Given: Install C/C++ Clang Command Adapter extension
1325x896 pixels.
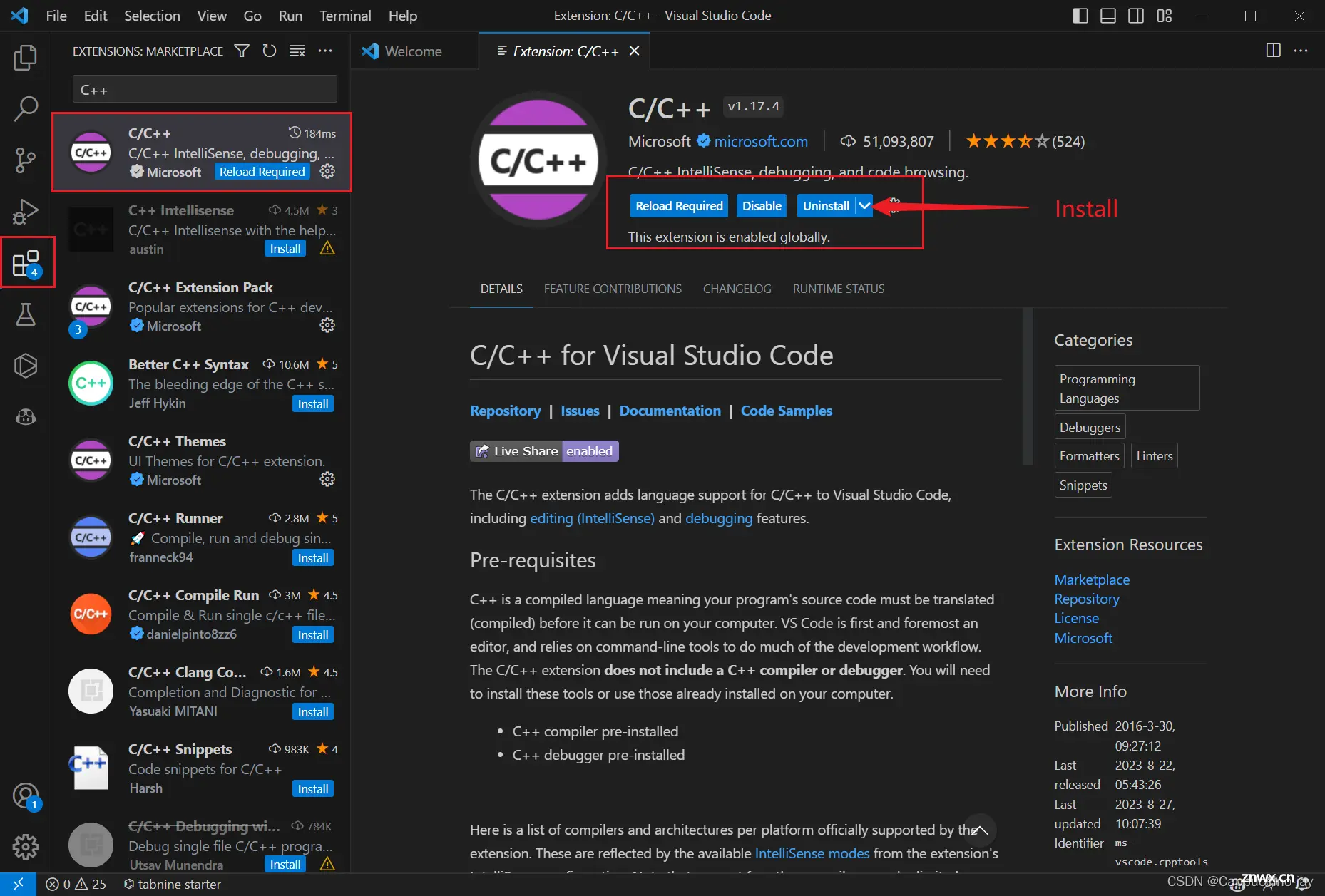Looking at the screenshot, I should coord(313,712).
